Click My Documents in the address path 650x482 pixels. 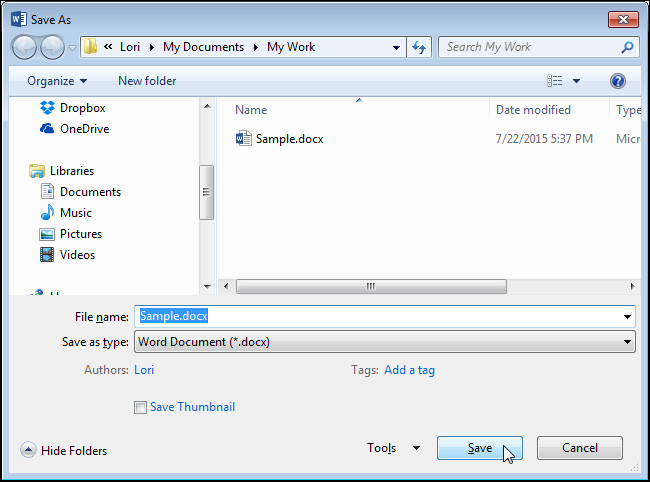point(203,47)
